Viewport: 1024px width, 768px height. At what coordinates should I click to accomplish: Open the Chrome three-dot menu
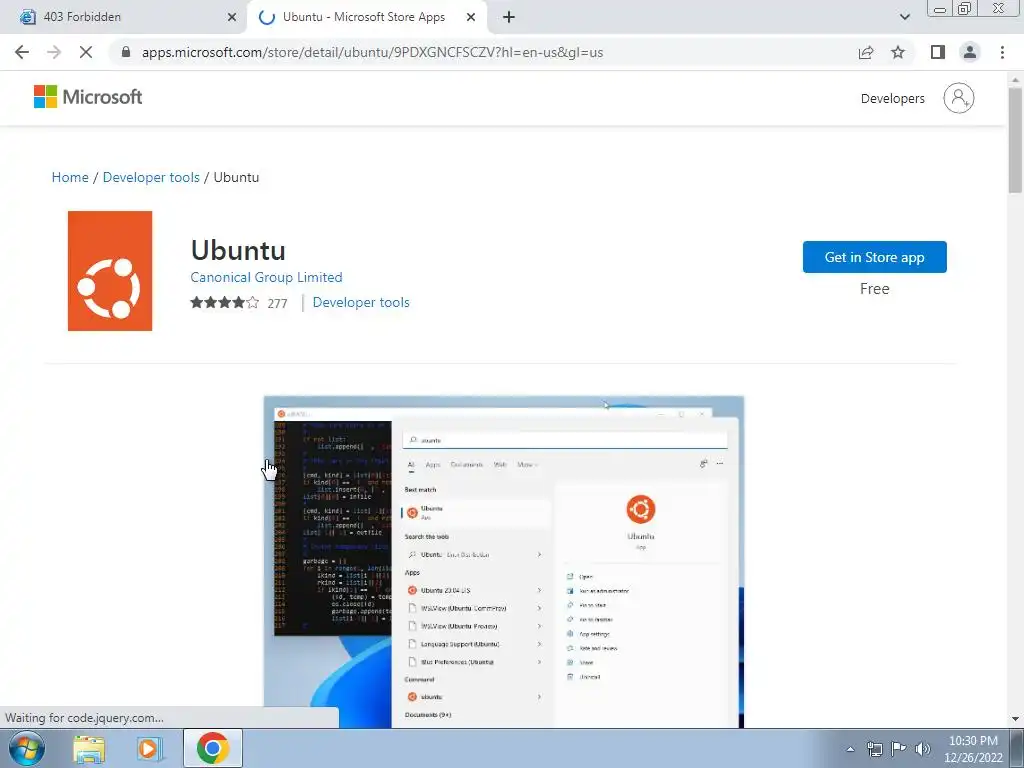click(1002, 52)
